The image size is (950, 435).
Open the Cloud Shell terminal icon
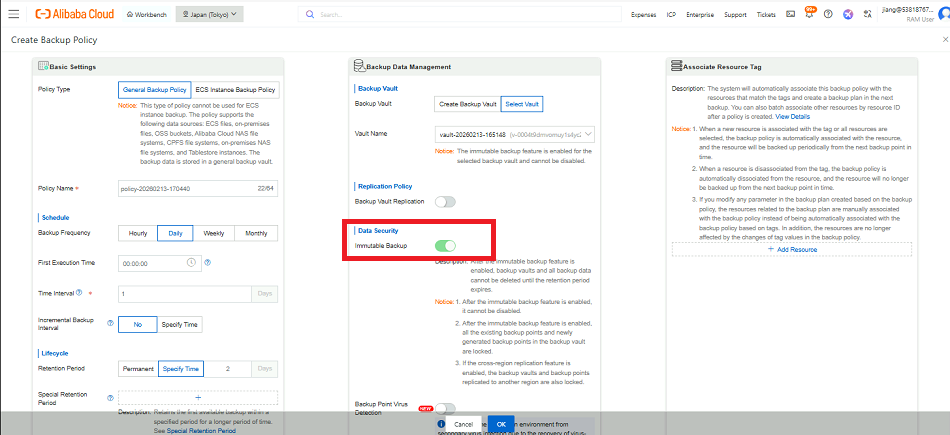coord(791,15)
